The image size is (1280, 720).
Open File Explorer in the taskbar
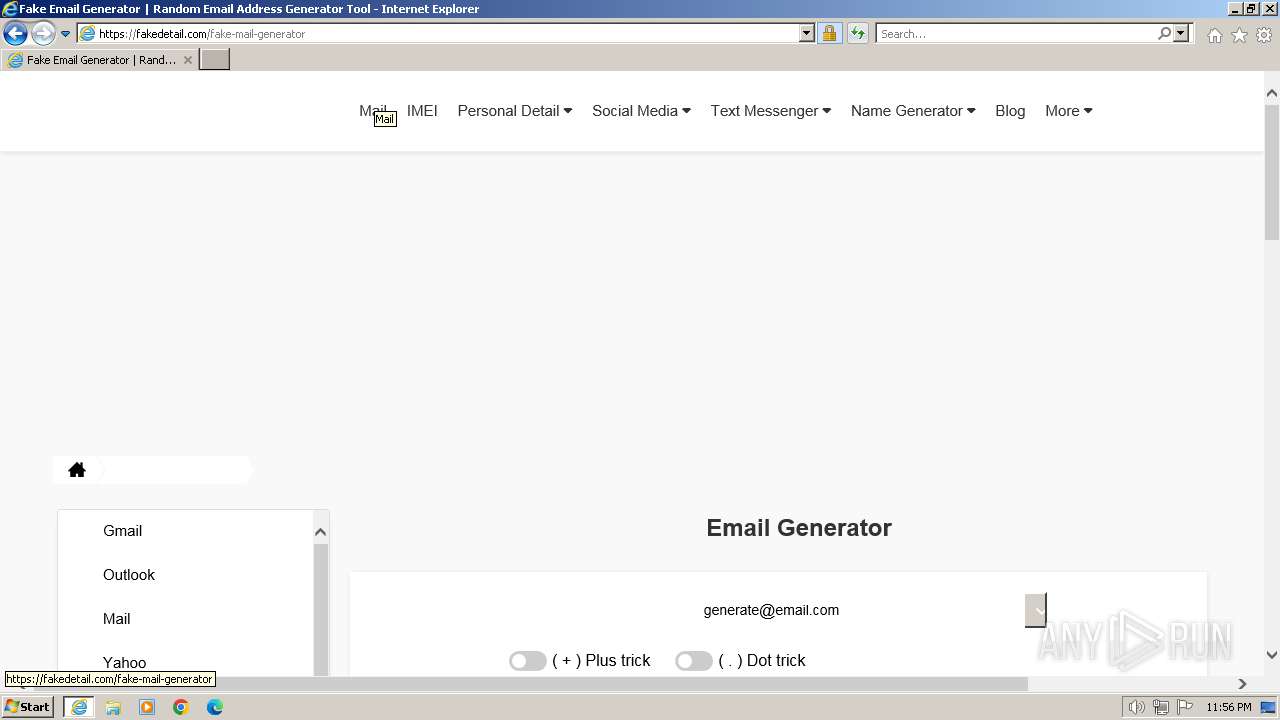click(113, 707)
